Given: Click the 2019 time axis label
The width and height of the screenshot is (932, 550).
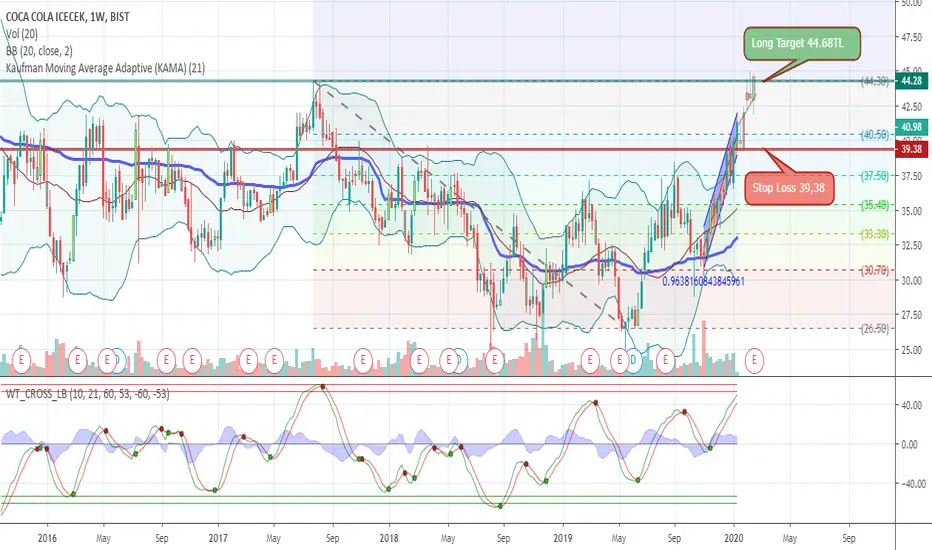Looking at the screenshot, I should tap(562, 538).
